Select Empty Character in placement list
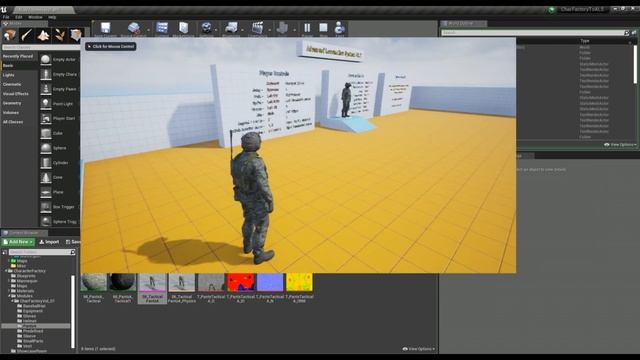 [60, 74]
